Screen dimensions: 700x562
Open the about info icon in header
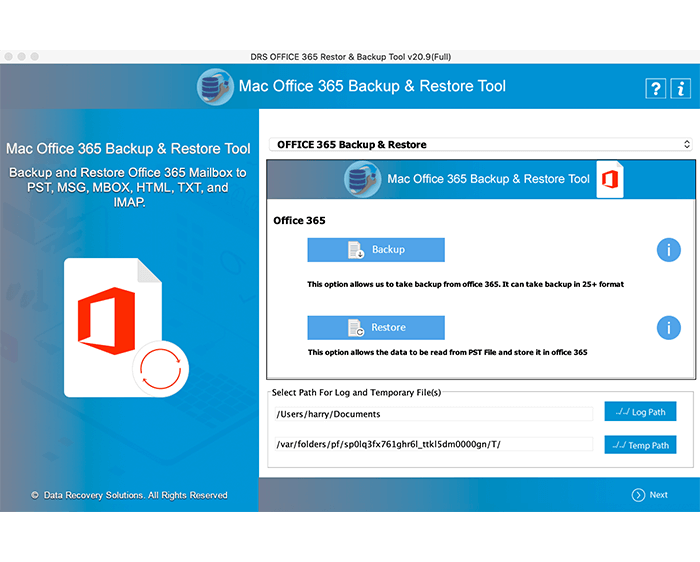[680, 88]
